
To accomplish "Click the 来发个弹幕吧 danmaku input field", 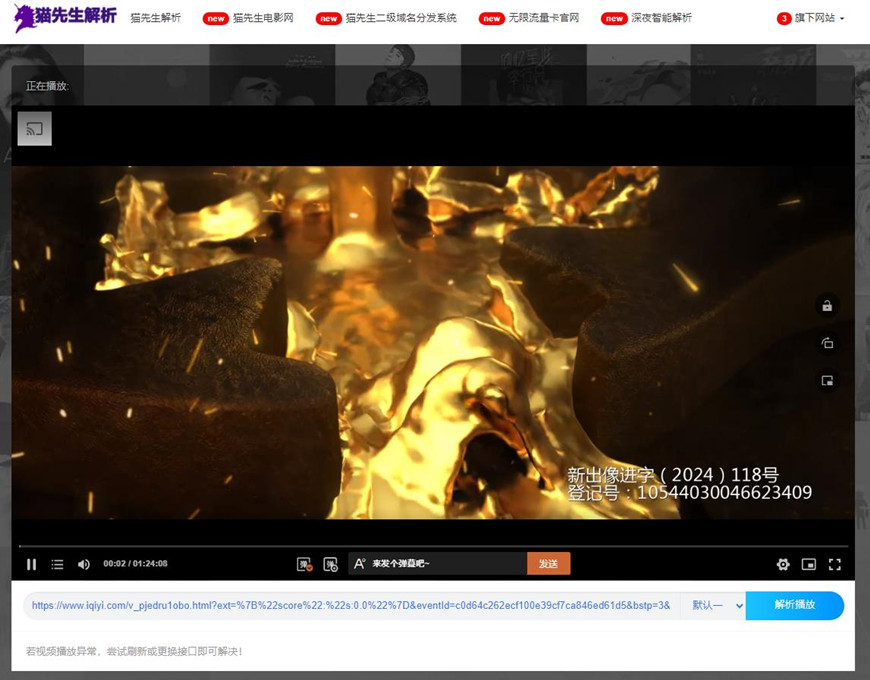I will coord(447,564).
